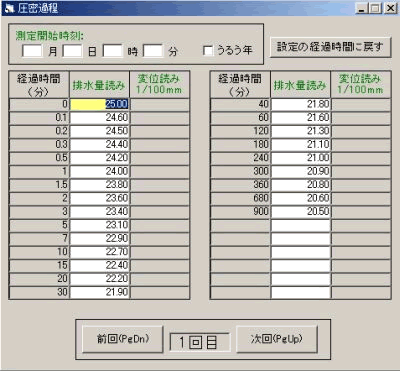The height and width of the screenshot is (371, 400).
Task: Select the 23.60 drainage reading cell
Action: point(99,198)
